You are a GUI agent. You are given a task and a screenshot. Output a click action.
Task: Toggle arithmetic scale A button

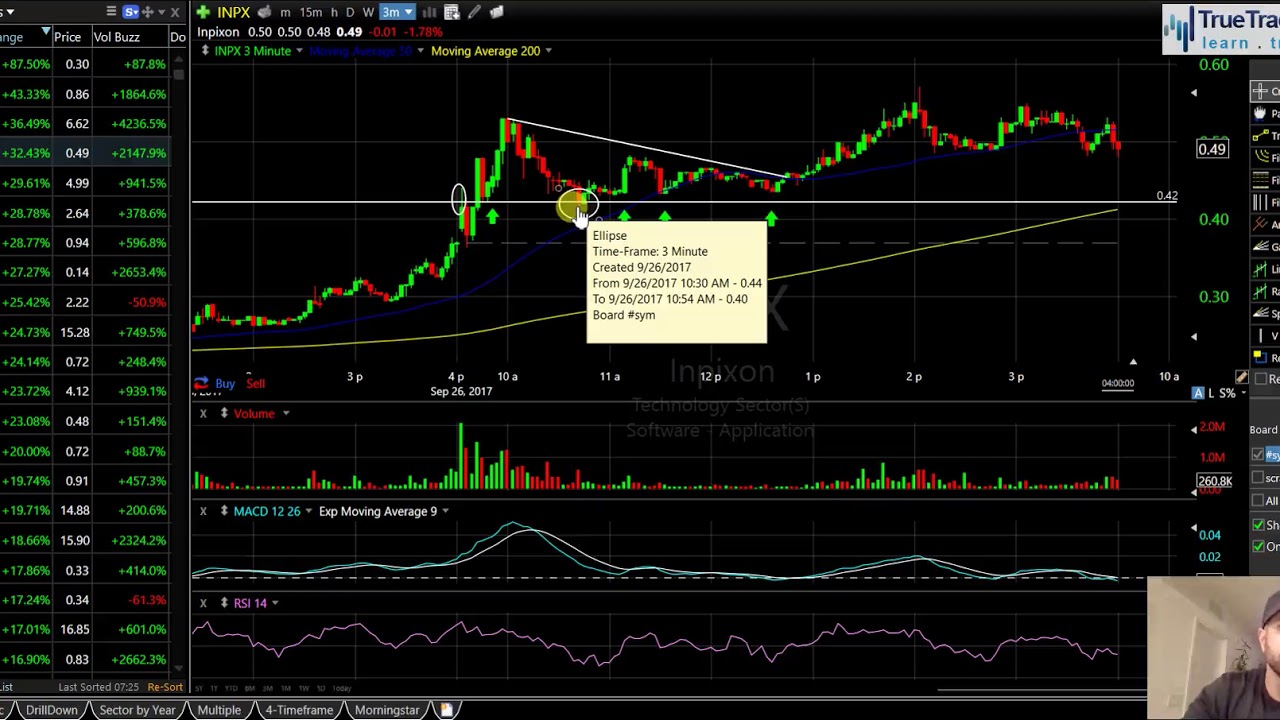tap(1198, 393)
